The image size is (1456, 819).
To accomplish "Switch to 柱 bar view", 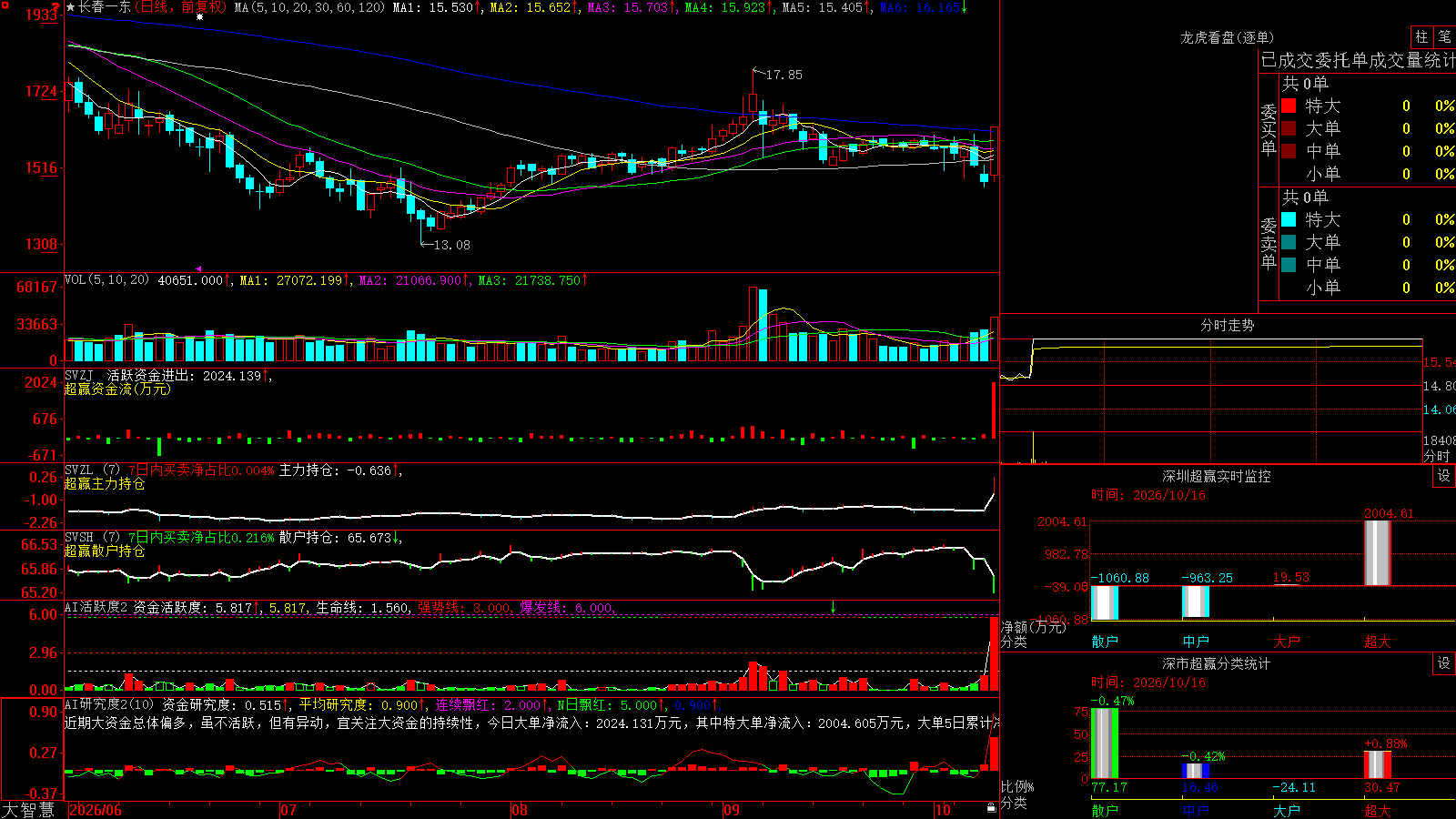I will tap(1421, 36).
